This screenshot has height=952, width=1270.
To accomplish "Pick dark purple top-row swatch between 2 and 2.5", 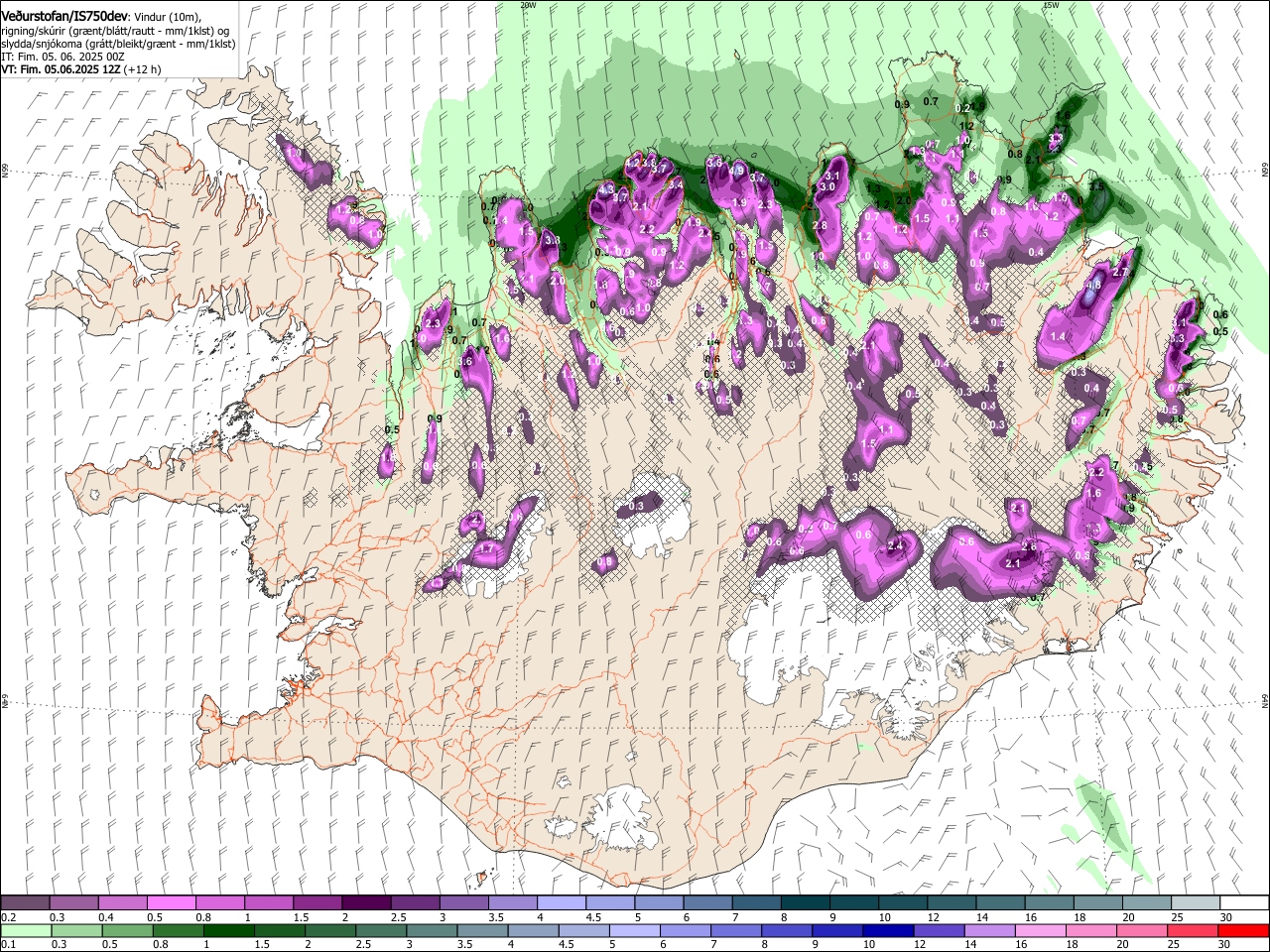I will click(x=366, y=903).
